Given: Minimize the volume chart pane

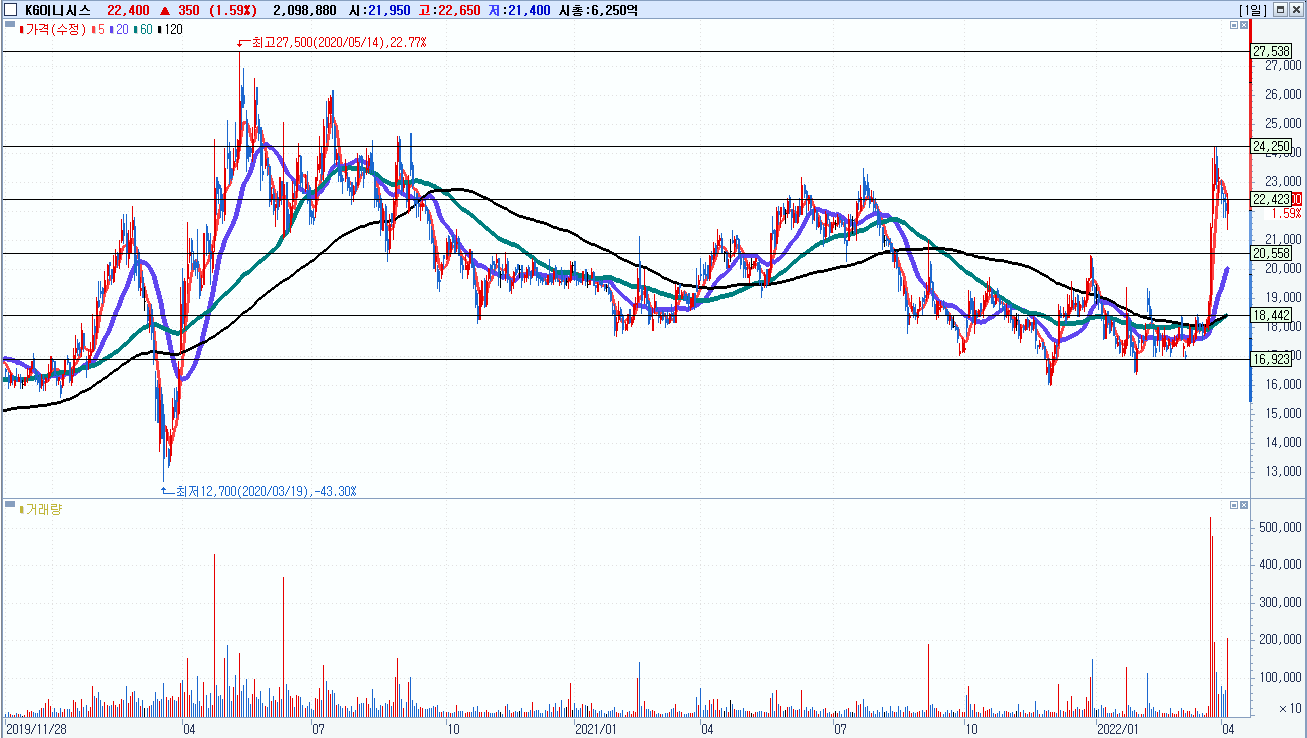Looking at the screenshot, I should pyautogui.click(x=1233, y=505).
